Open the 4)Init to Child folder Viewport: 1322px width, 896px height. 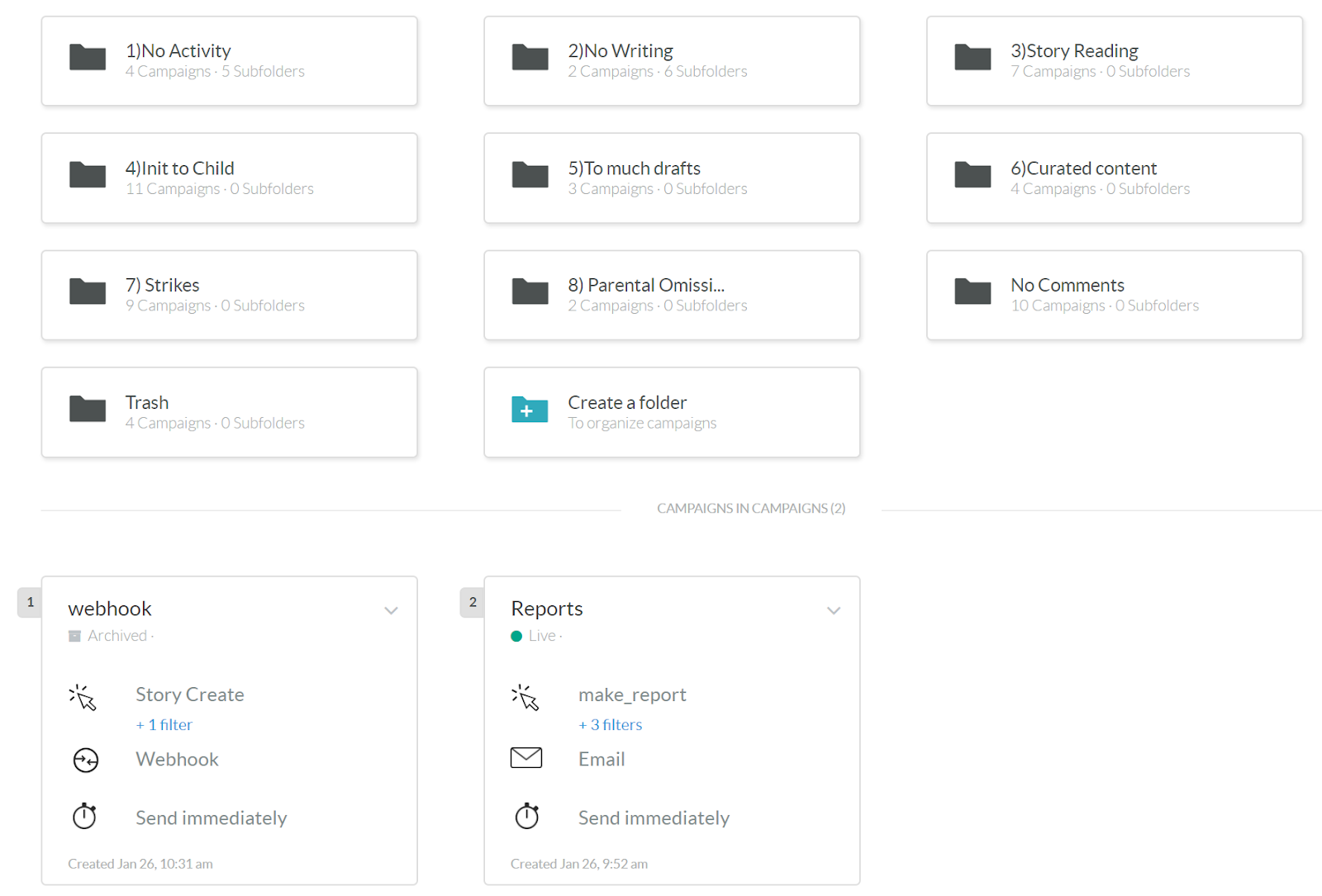(229, 178)
